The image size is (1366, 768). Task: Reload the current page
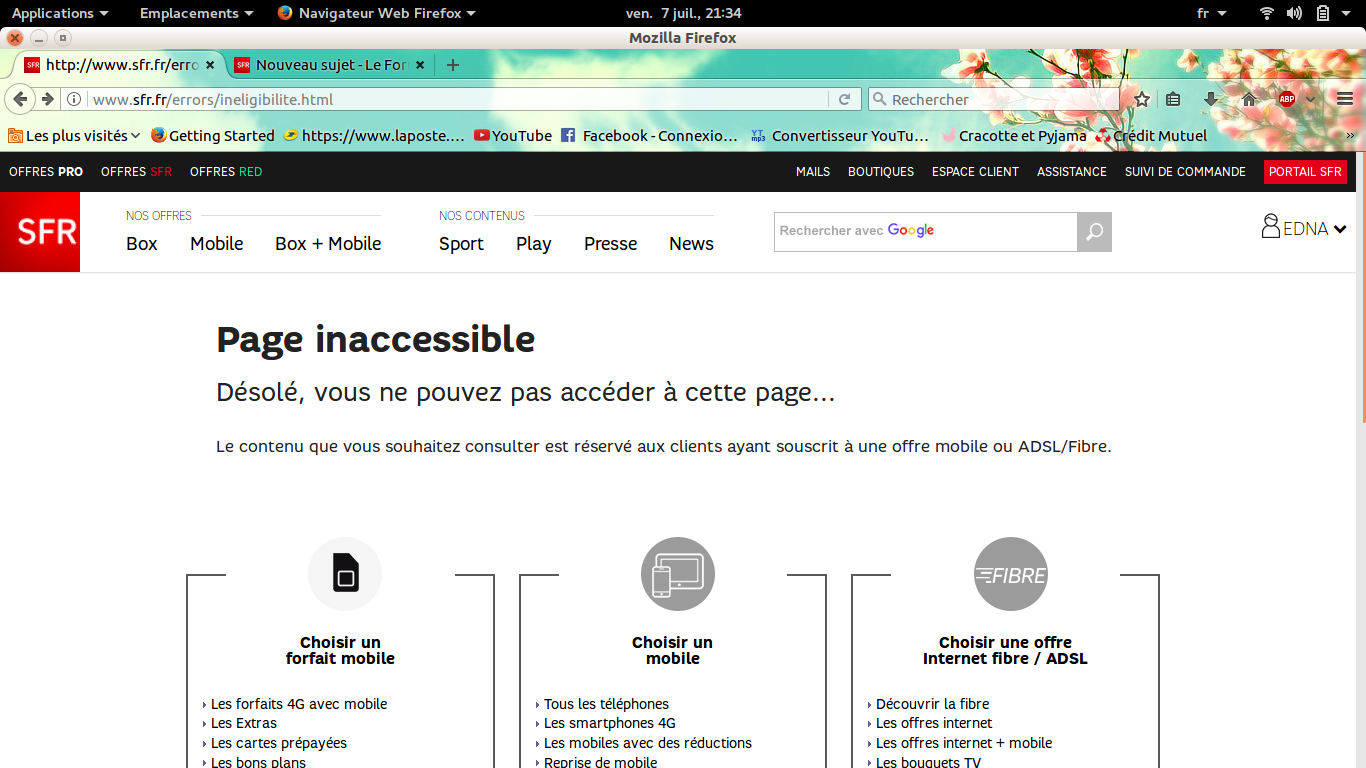click(844, 99)
